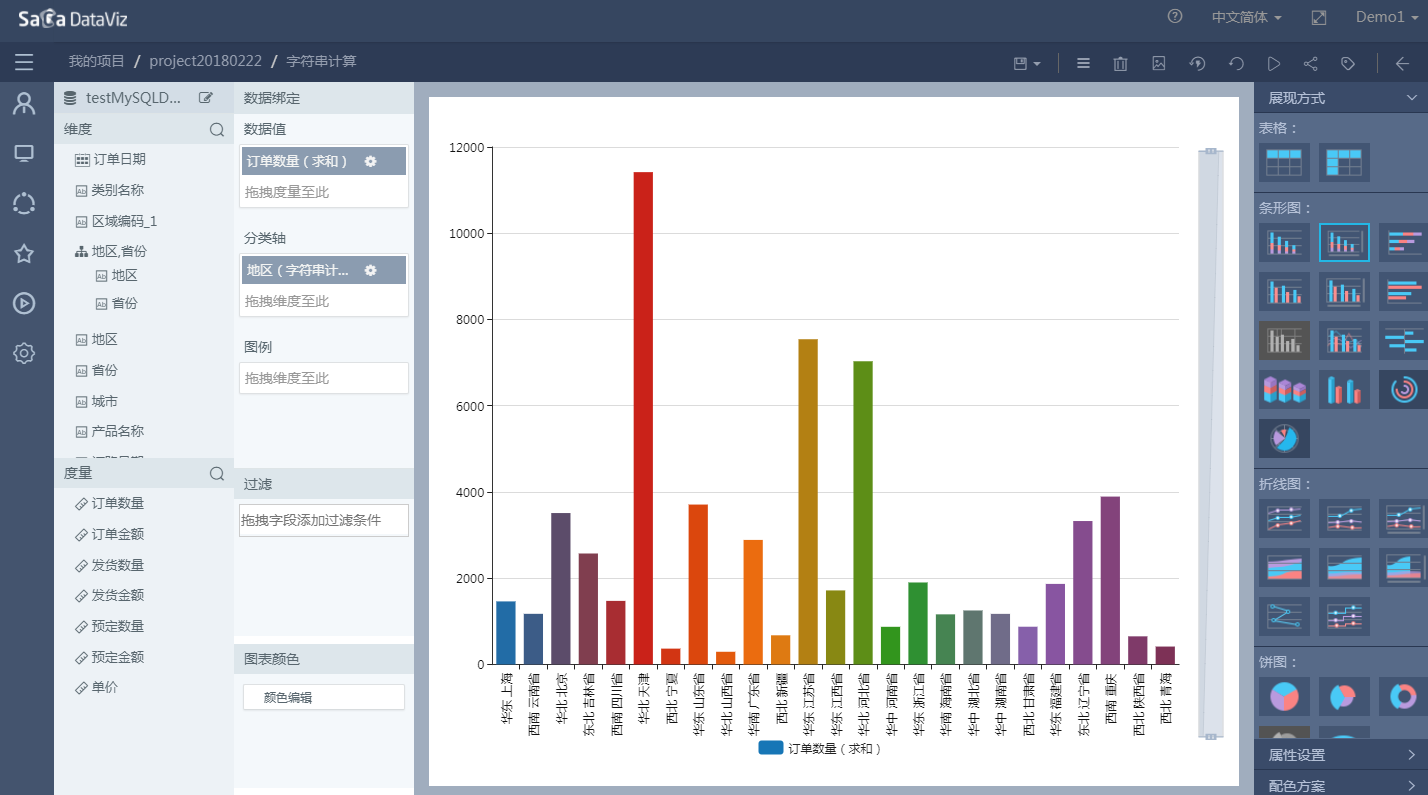Screen dimensions: 1428x795
Task: Click the restore history icon with lightning
Action: point(1197,63)
